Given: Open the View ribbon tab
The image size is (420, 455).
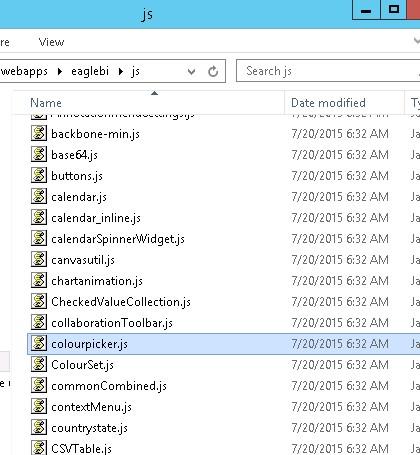Looking at the screenshot, I should [x=51, y=42].
